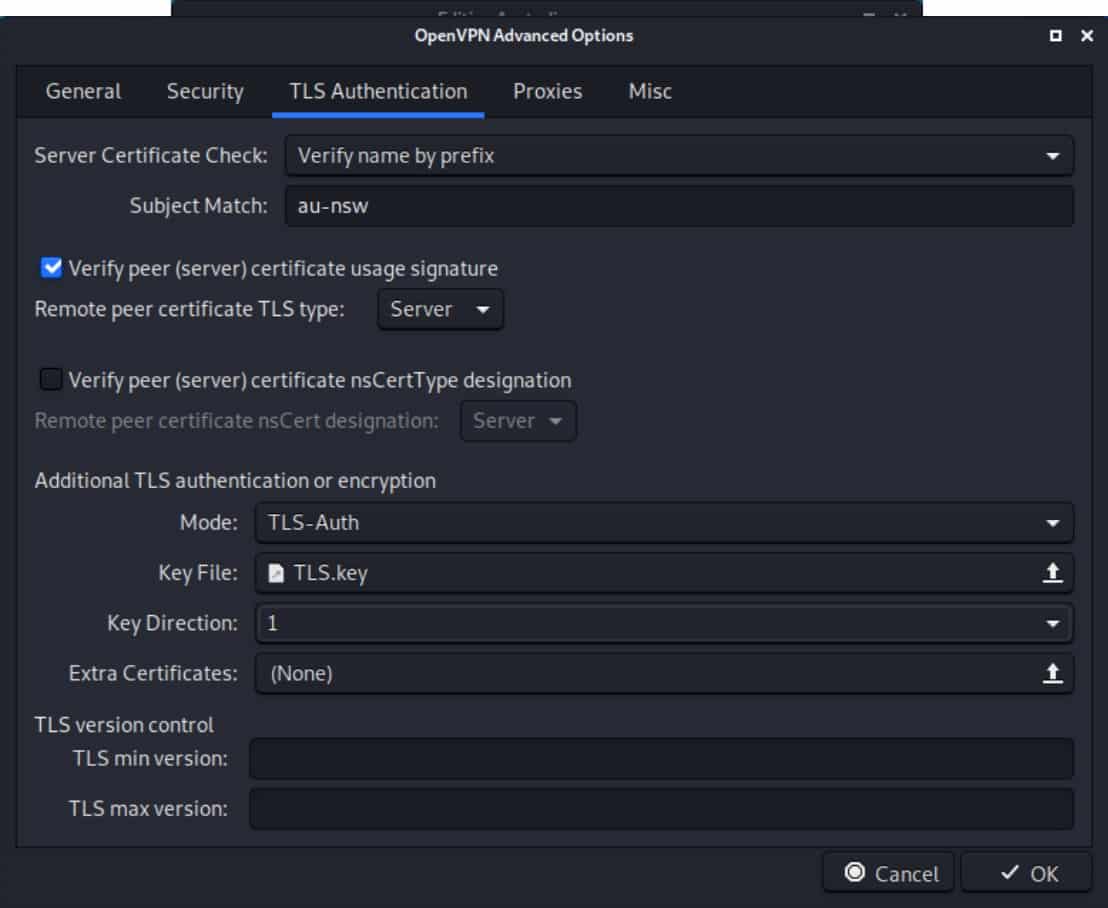Open the Proxies tab
The width and height of the screenshot is (1108, 908).
coord(548,91)
